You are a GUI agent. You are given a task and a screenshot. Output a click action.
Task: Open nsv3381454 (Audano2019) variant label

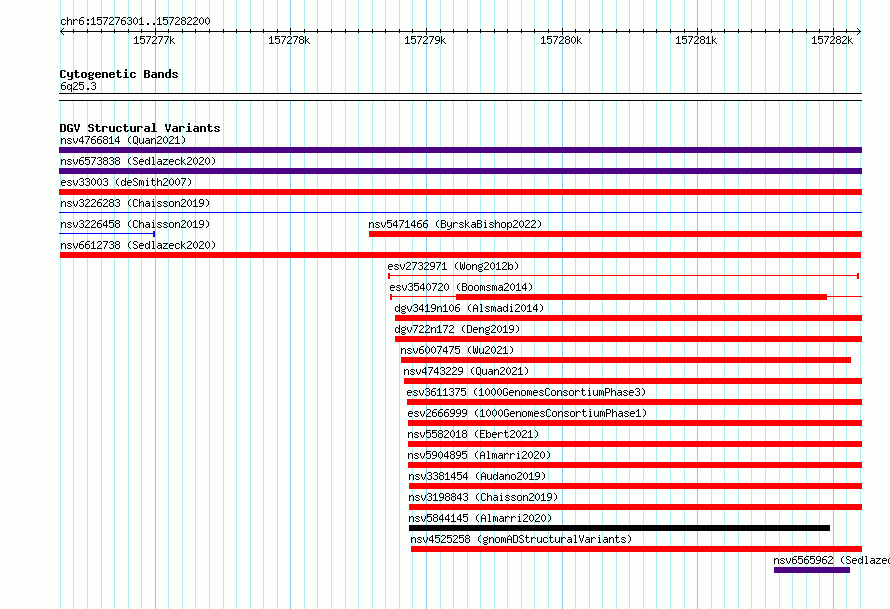[477, 476]
